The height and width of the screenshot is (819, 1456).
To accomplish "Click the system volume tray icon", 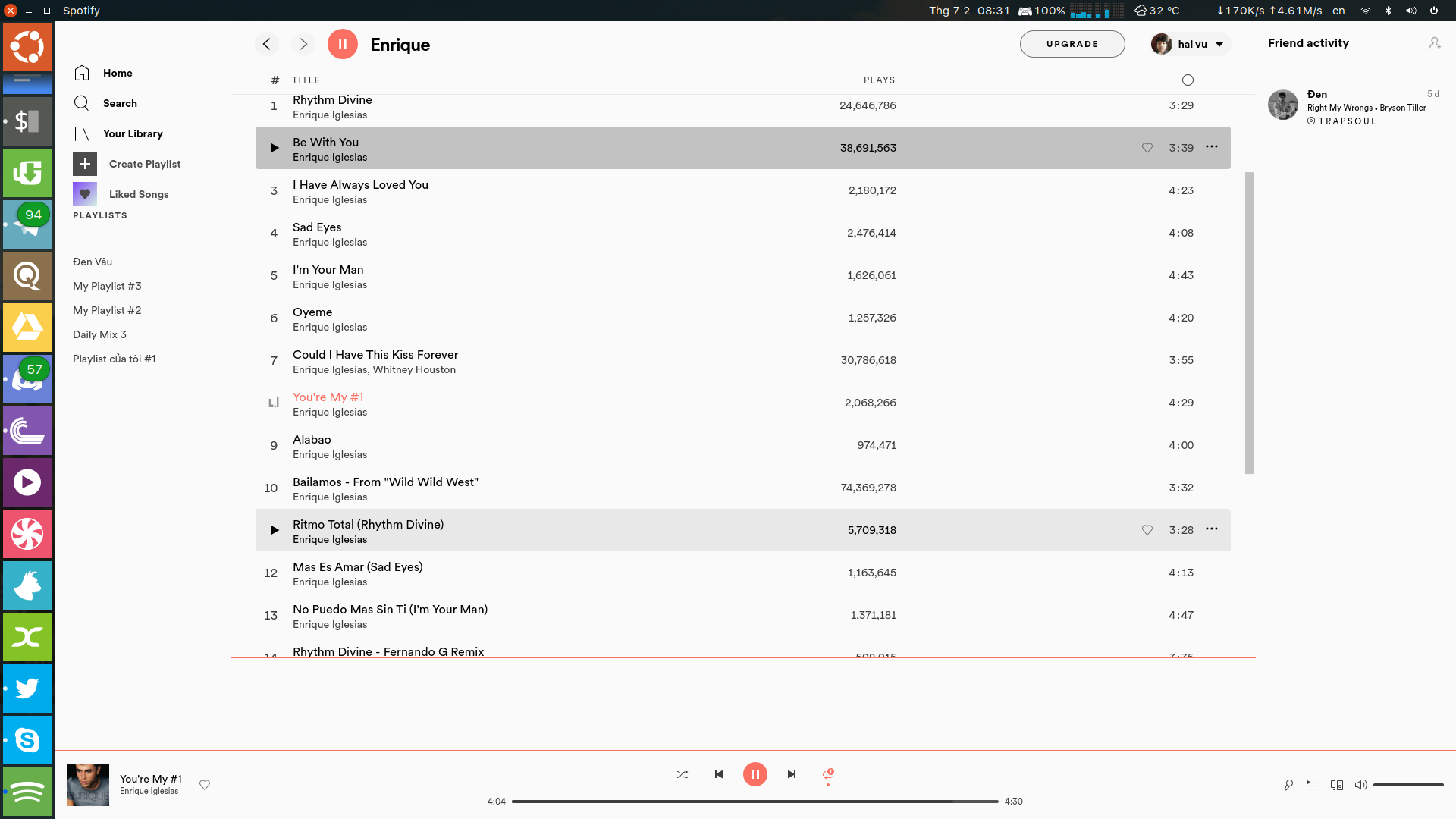I will coord(1410,11).
